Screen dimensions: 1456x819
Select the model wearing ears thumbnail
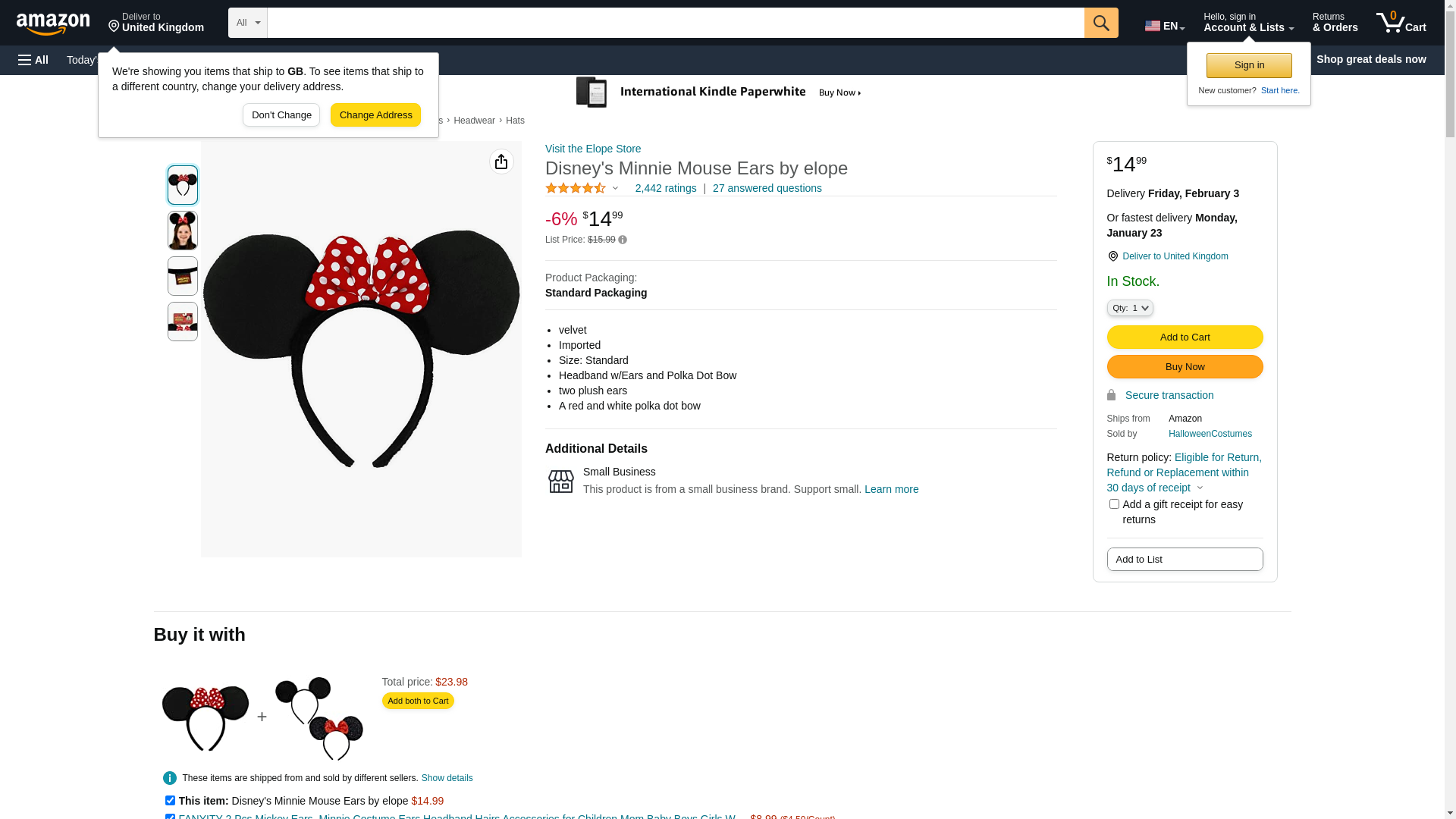[x=183, y=231]
